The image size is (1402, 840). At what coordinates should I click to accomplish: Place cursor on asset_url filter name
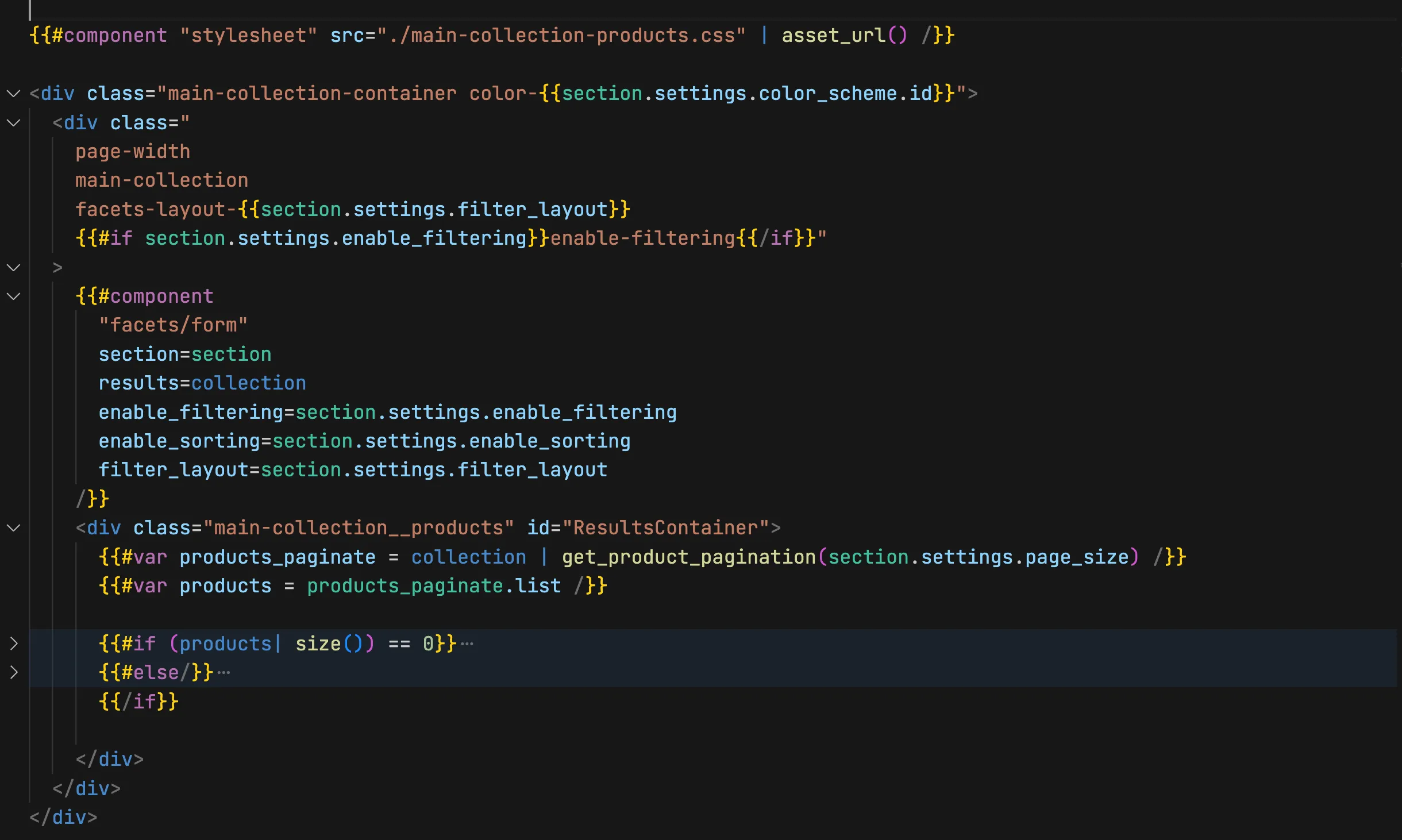[833, 36]
